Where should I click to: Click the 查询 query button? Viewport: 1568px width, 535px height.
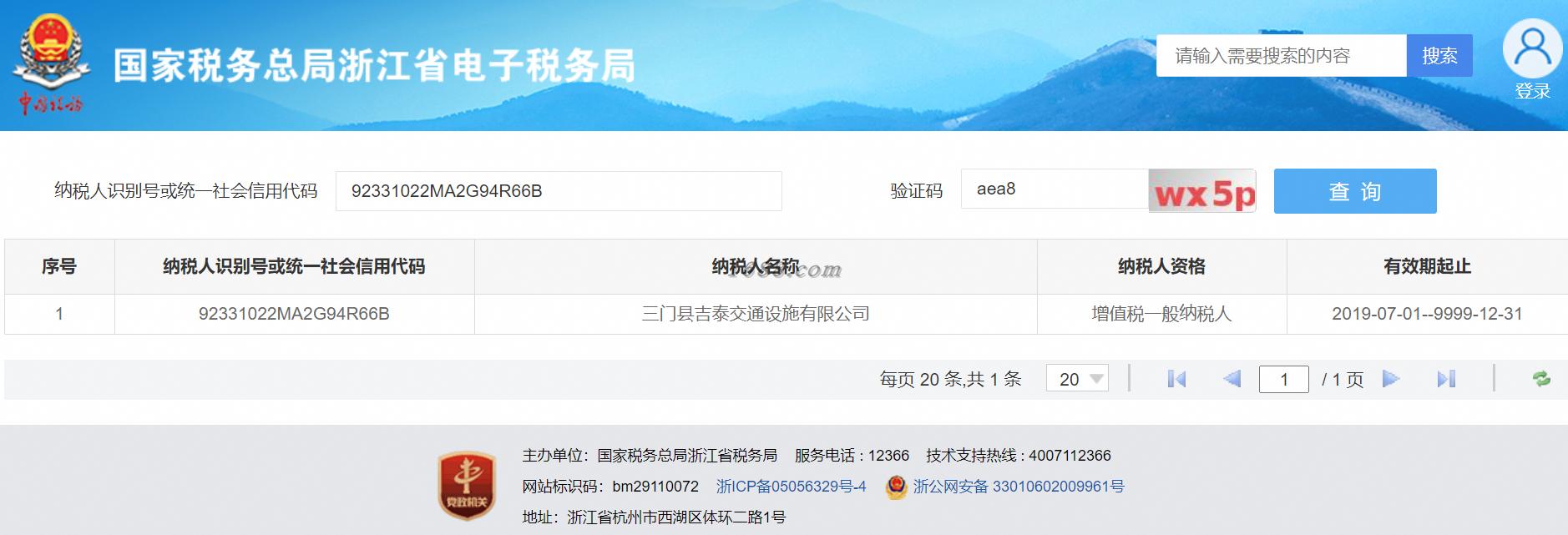click(1355, 191)
